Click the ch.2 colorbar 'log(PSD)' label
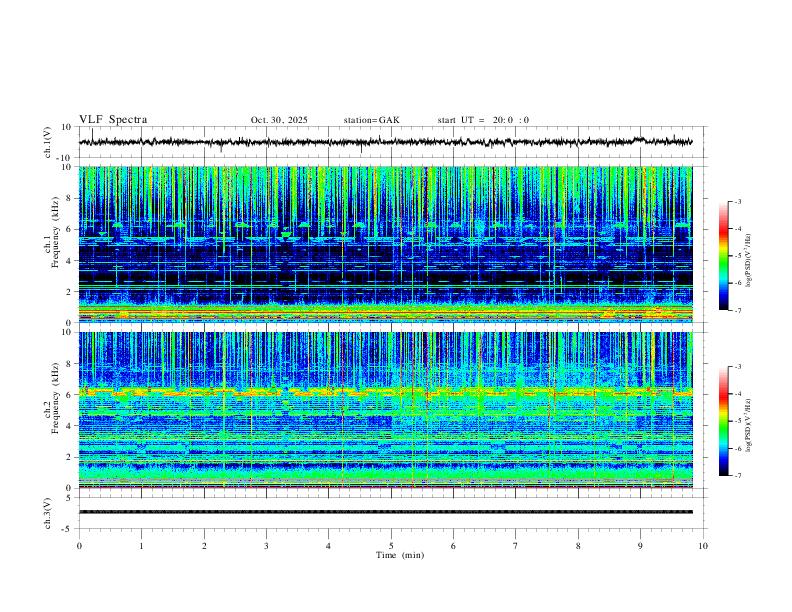 749,426
